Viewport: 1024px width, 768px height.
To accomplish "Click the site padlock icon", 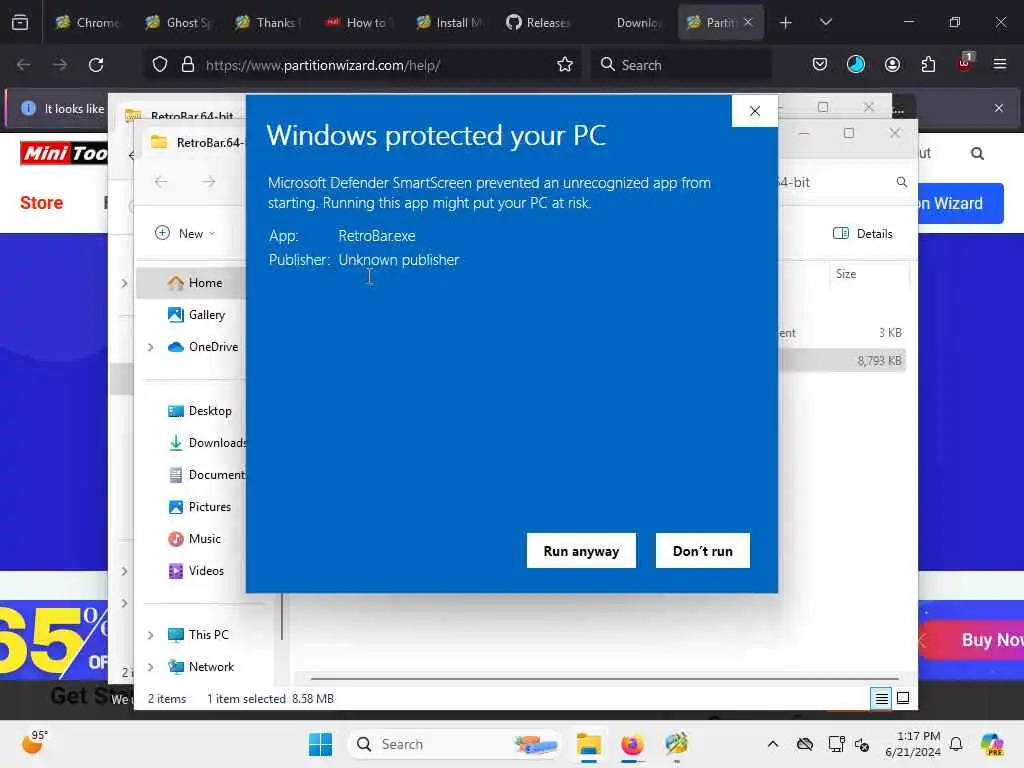I will coord(188,65).
